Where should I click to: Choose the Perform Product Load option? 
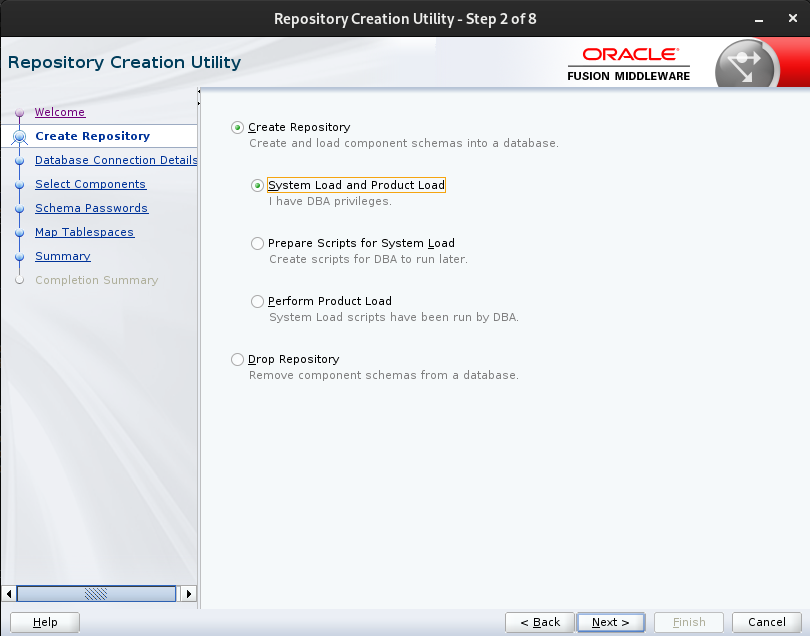(257, 301)
